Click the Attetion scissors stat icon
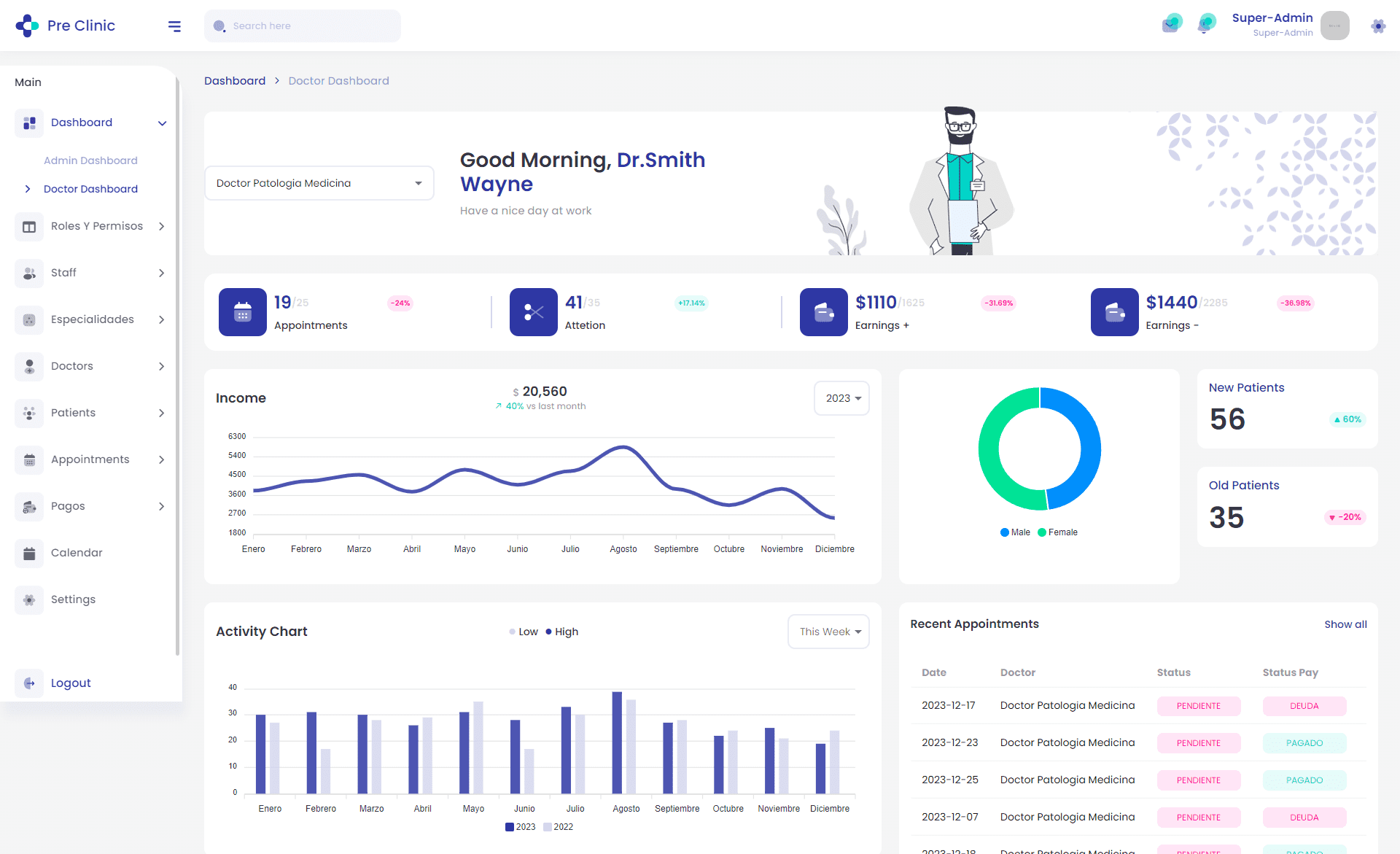Viewport: 1400px width, 854px height. [533, 312]
